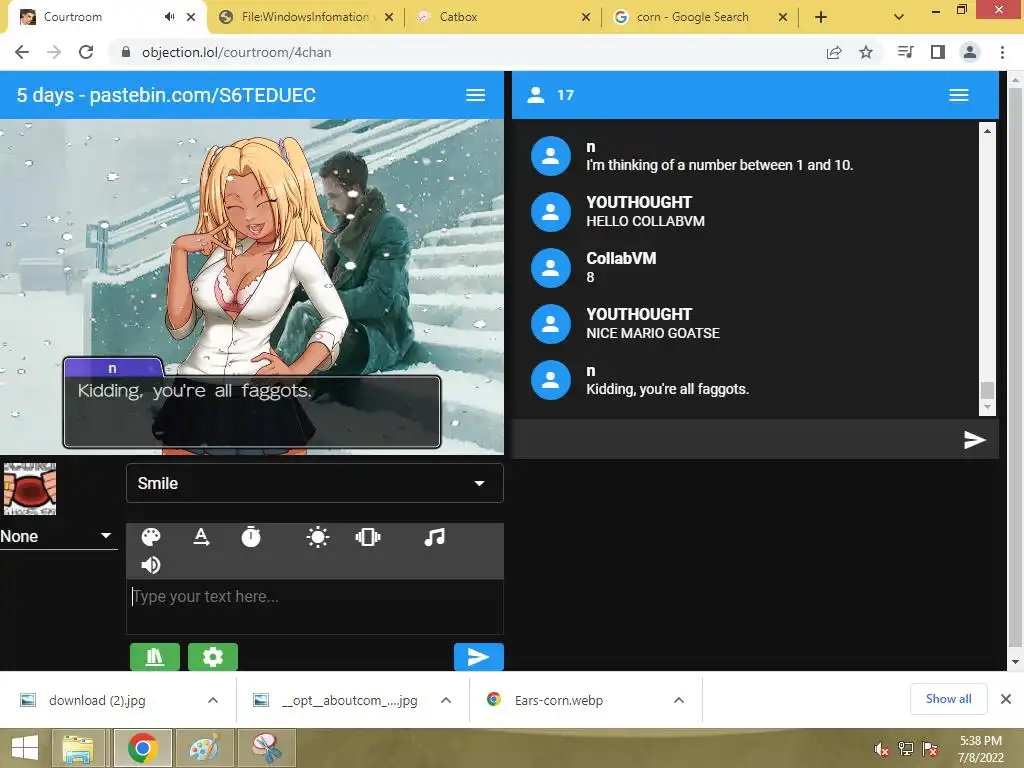Click the Chrome taskbar icon
Screen dimensions: 1024x768
(142, 748)
